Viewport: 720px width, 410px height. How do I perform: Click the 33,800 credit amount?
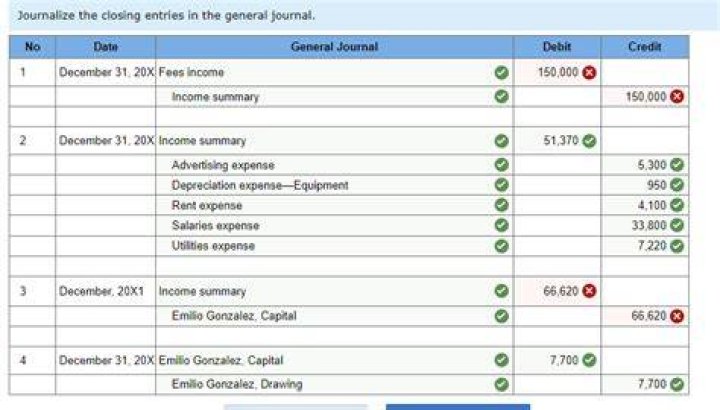tap(649, 225)
